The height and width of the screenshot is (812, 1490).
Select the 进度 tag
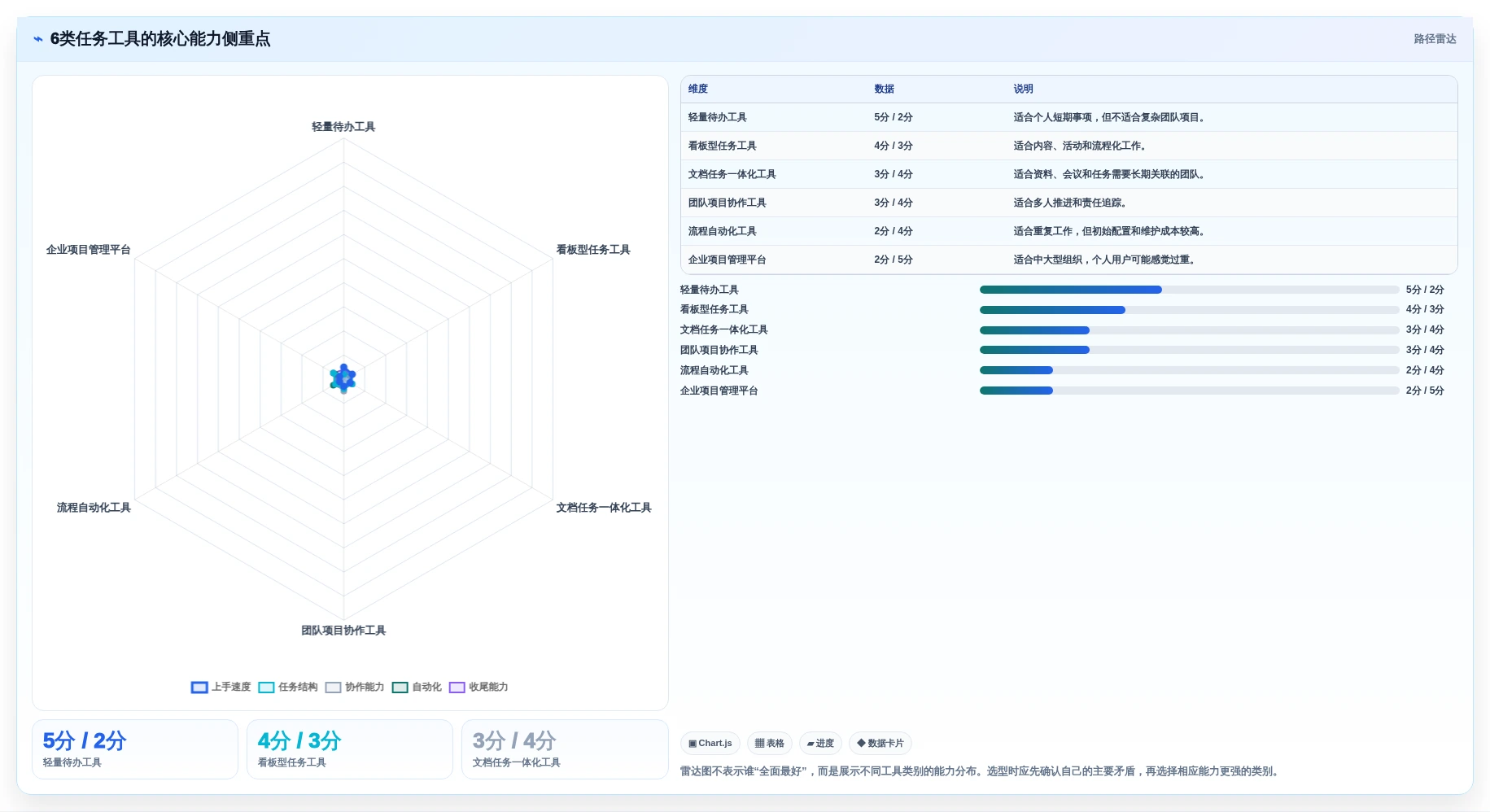pyautogui.click(x=820, y=743)
